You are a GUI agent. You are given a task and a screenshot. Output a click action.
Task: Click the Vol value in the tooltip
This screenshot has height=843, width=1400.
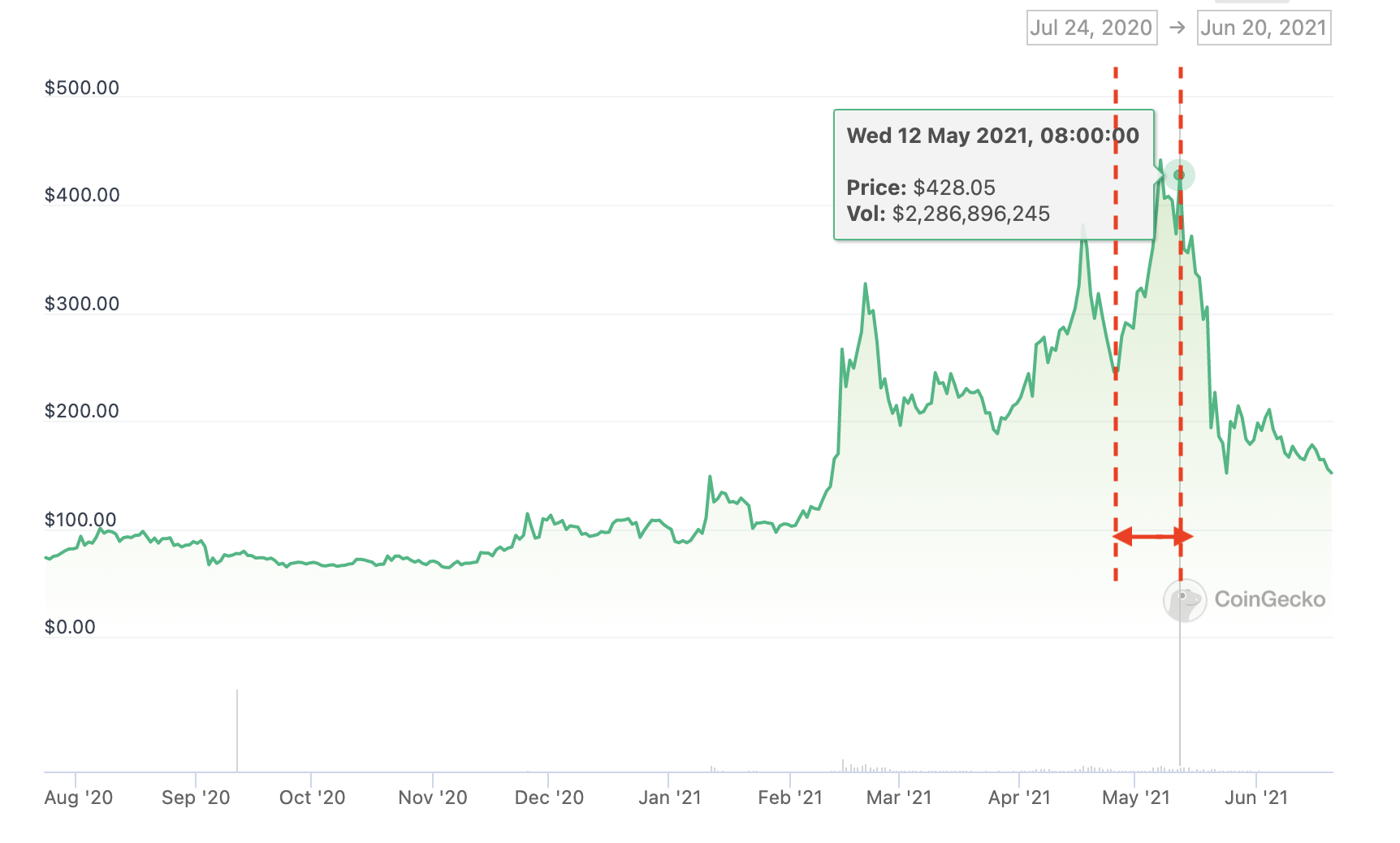pyautogui.click(x=970, y=214)
